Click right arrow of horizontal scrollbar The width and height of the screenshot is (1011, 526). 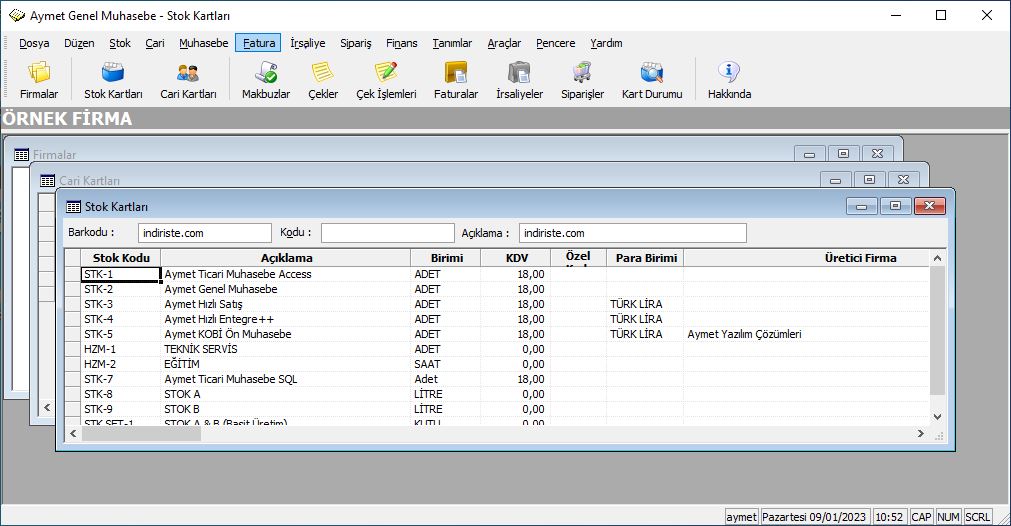[x=921, y=434]
